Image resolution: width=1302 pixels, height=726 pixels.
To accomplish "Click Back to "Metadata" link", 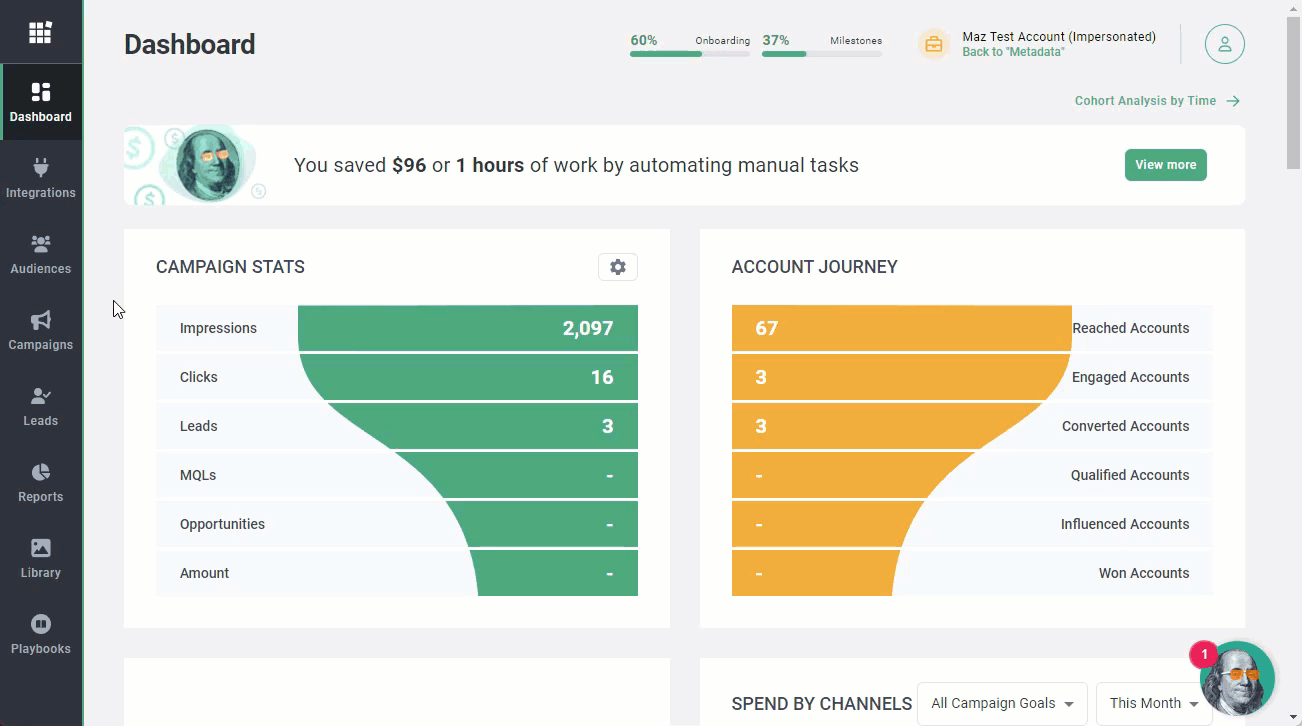I will [1013, 52].
